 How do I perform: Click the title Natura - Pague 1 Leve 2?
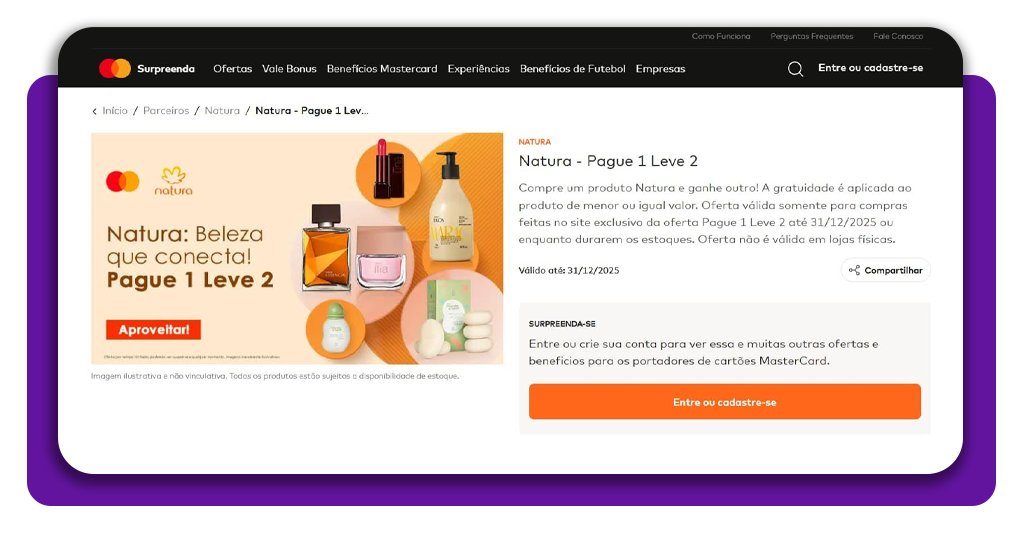click(608, 161)
